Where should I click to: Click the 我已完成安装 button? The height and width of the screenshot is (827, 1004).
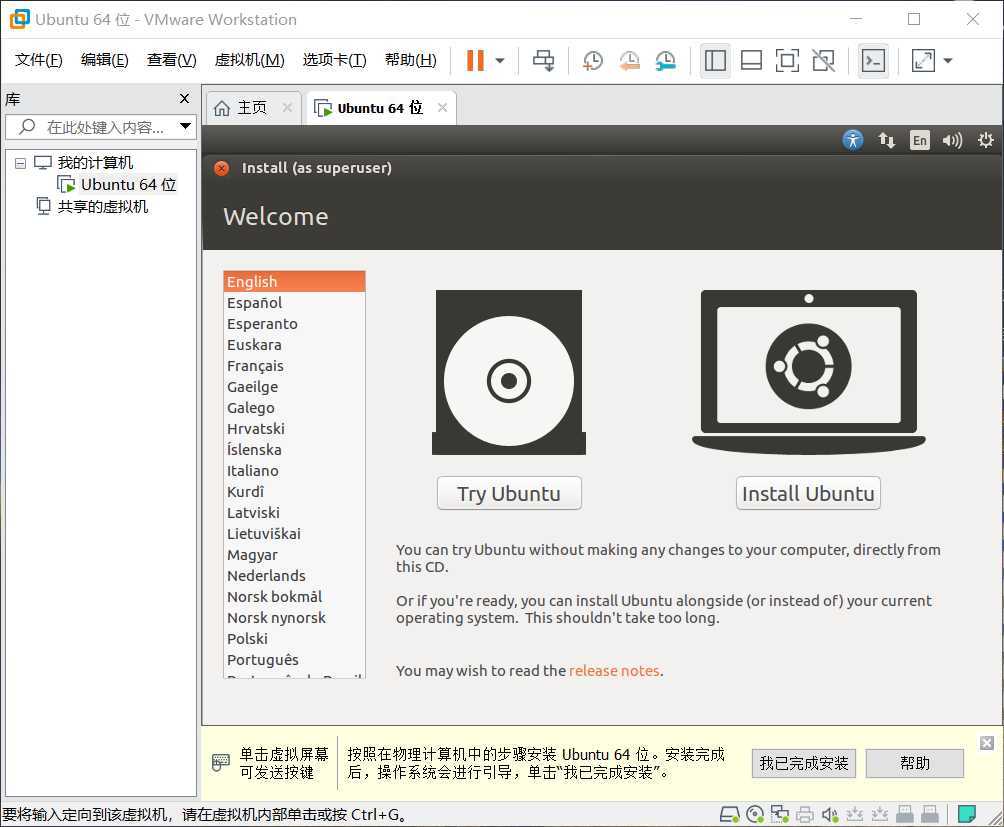click(x=804, y=764)
